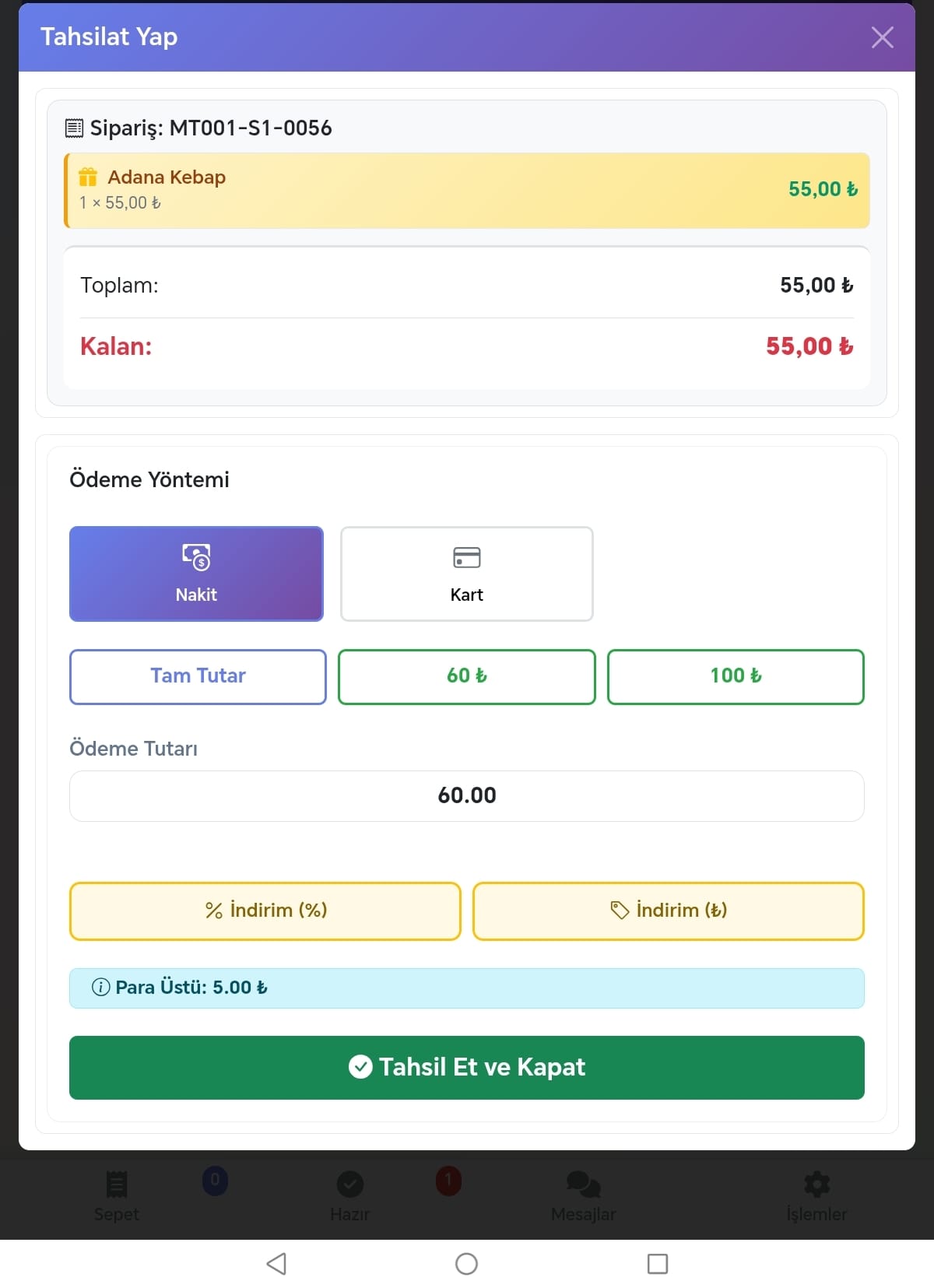Screen dimensions: 934x1288
Task: Select Nakit cash payment method
Action: [196, 574]
